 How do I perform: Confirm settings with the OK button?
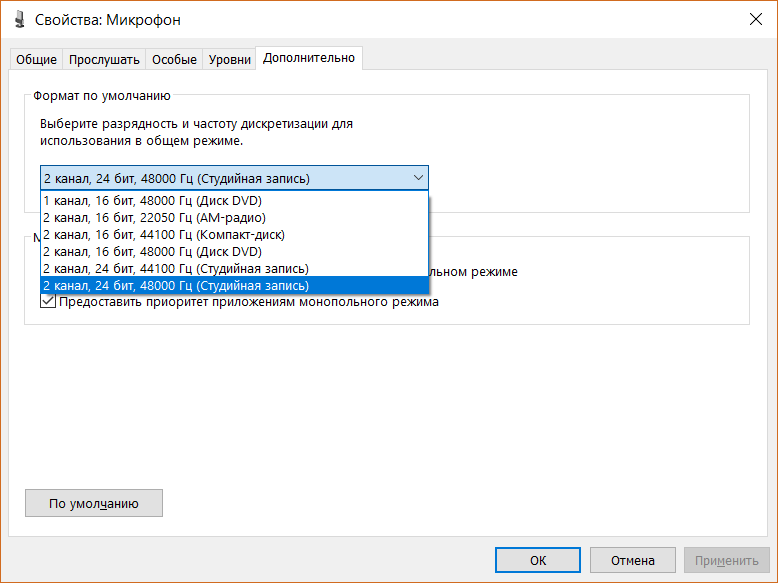538,560
